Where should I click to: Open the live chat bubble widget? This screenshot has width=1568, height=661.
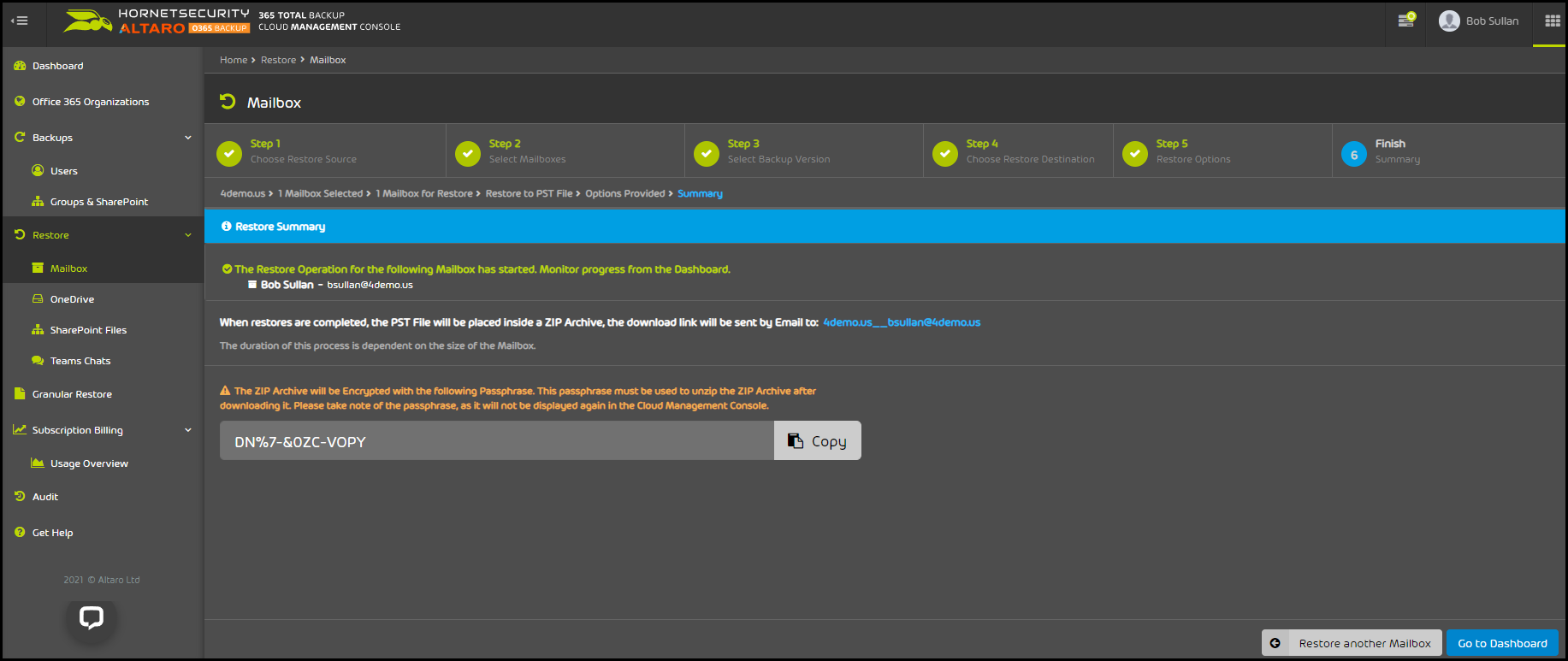(x=92, y=617)
